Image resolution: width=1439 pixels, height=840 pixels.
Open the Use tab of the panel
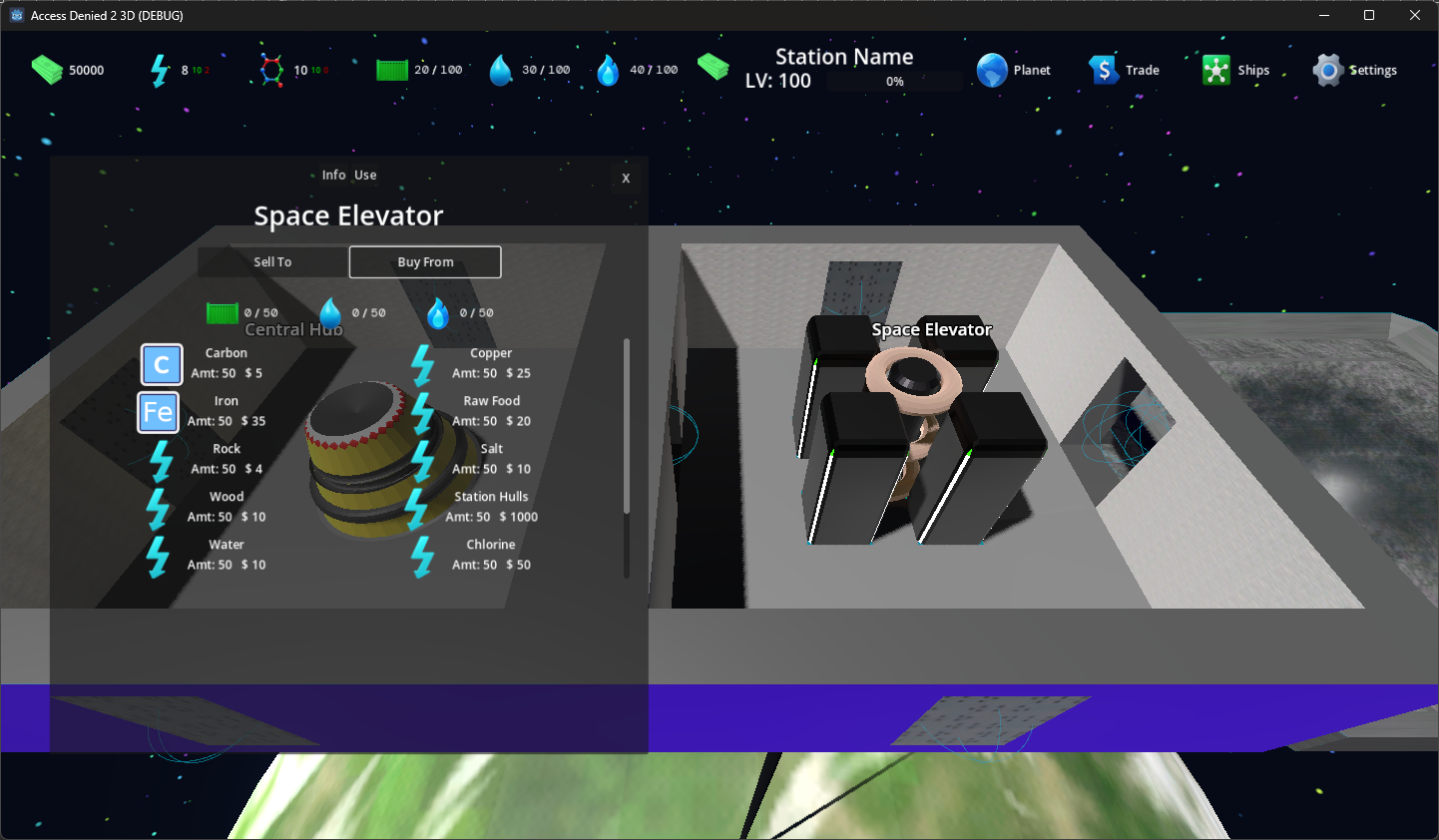point(365,176)
